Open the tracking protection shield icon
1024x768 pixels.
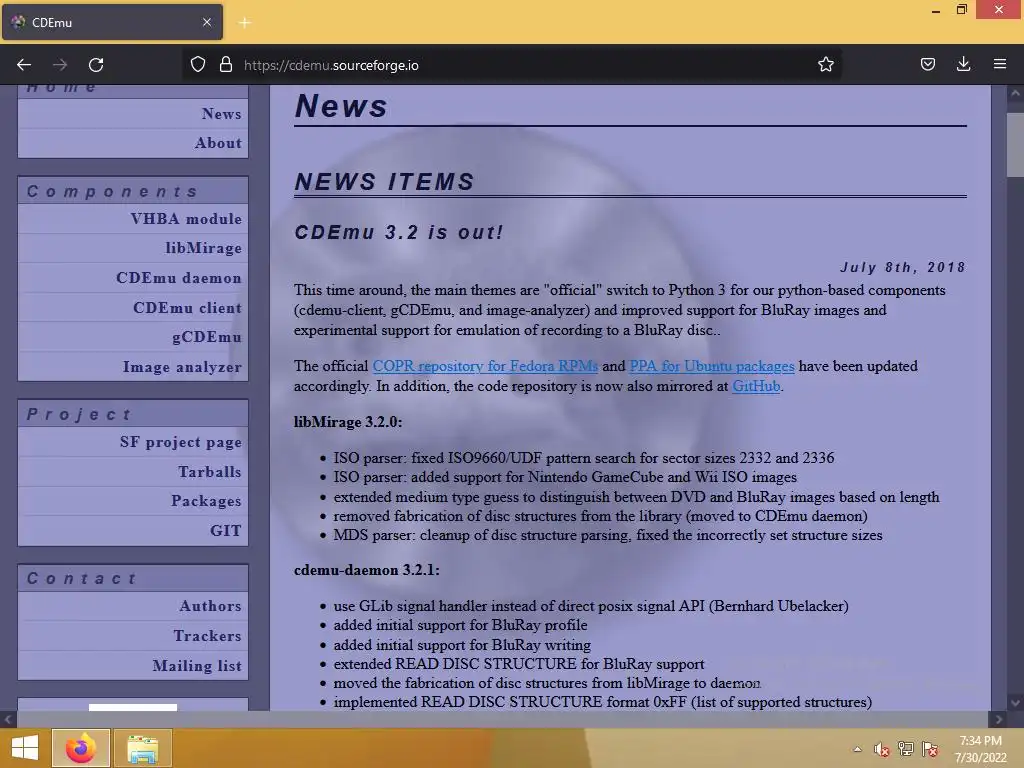[x=198, y=64]
